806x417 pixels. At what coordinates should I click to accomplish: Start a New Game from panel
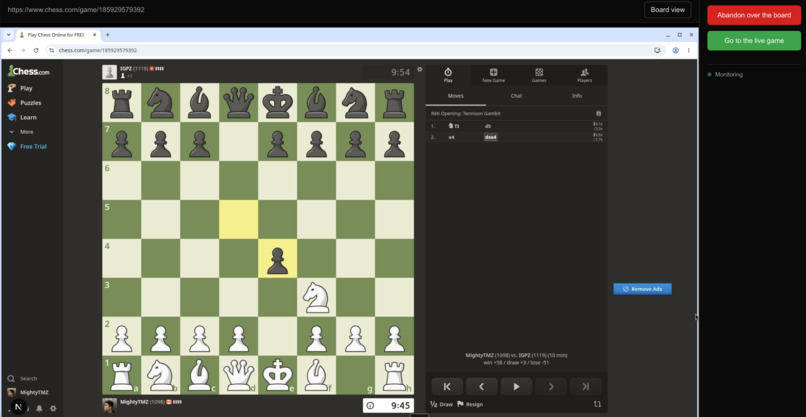click(493, 75)
